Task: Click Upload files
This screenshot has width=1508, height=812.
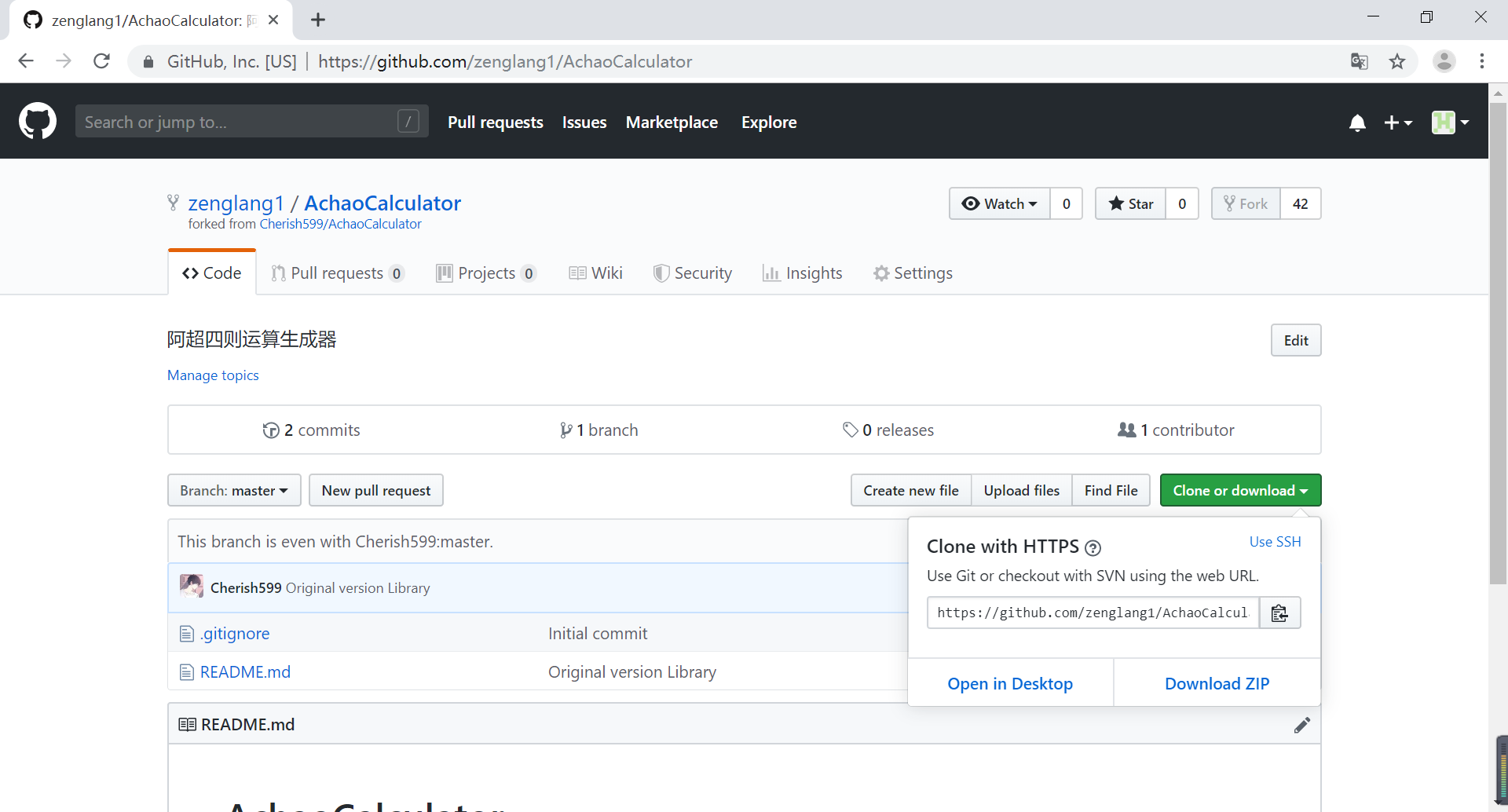Action: (x=1022, y=491)
